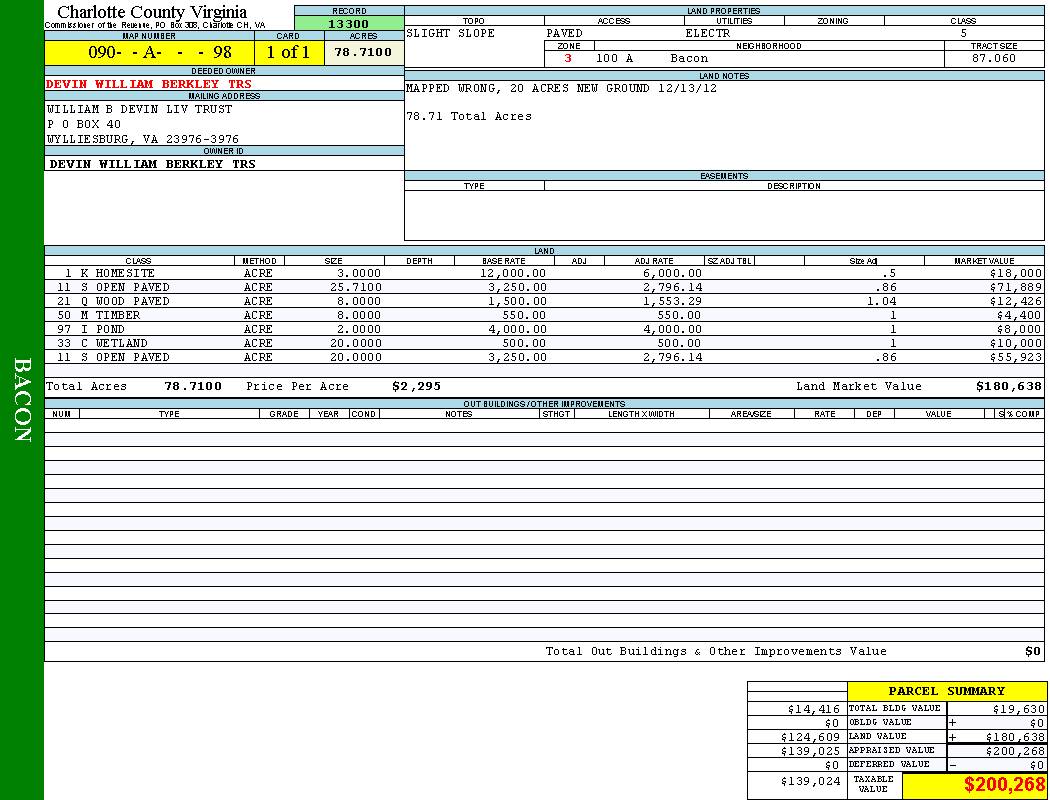The image size is (1050, 800).
Task: Click the P O BOX 40 address line
Action: pos(84,124)
